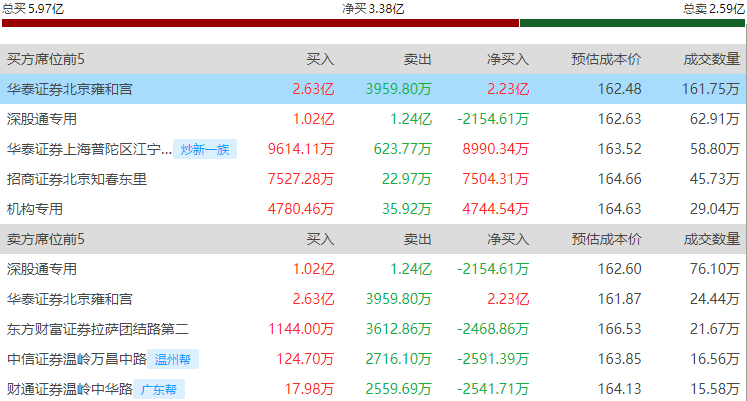This screenshot has width=747, height=401.
Task: Click estimated cost value 164.13
Action: pyautogui.click(x=619, y=389)
